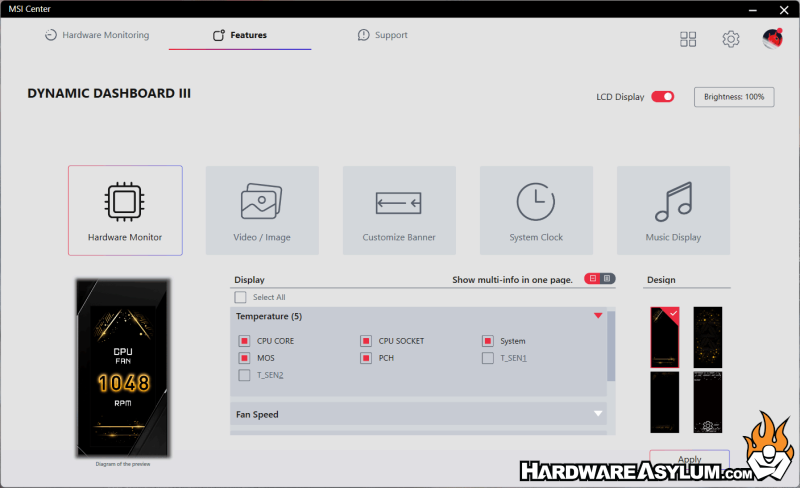Click the Support chat bubble icon
This screenshot has width=800, height=488.
(x=363, y=35)
